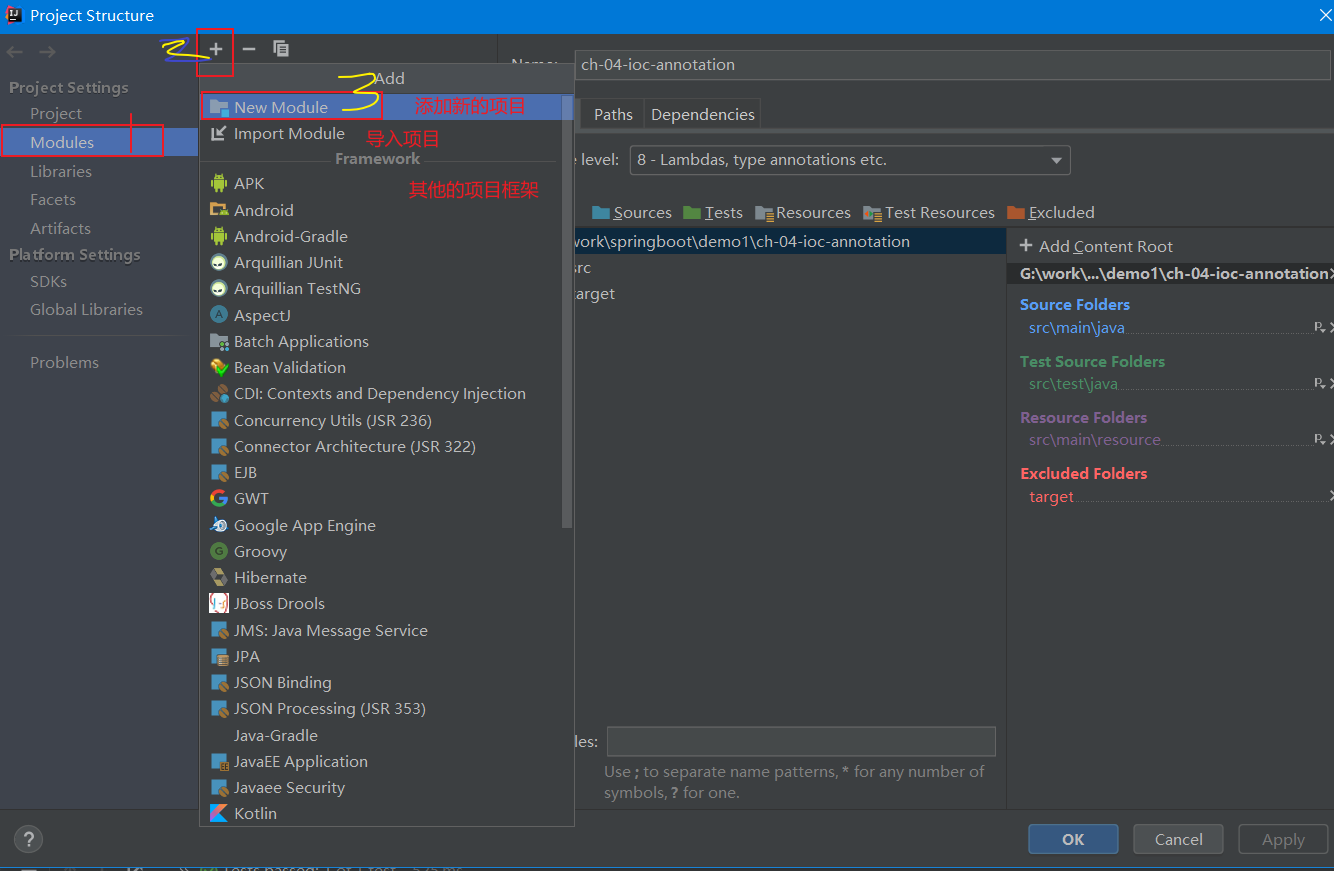
Task: Click the GWT Google icon
Action: [219, 498]
